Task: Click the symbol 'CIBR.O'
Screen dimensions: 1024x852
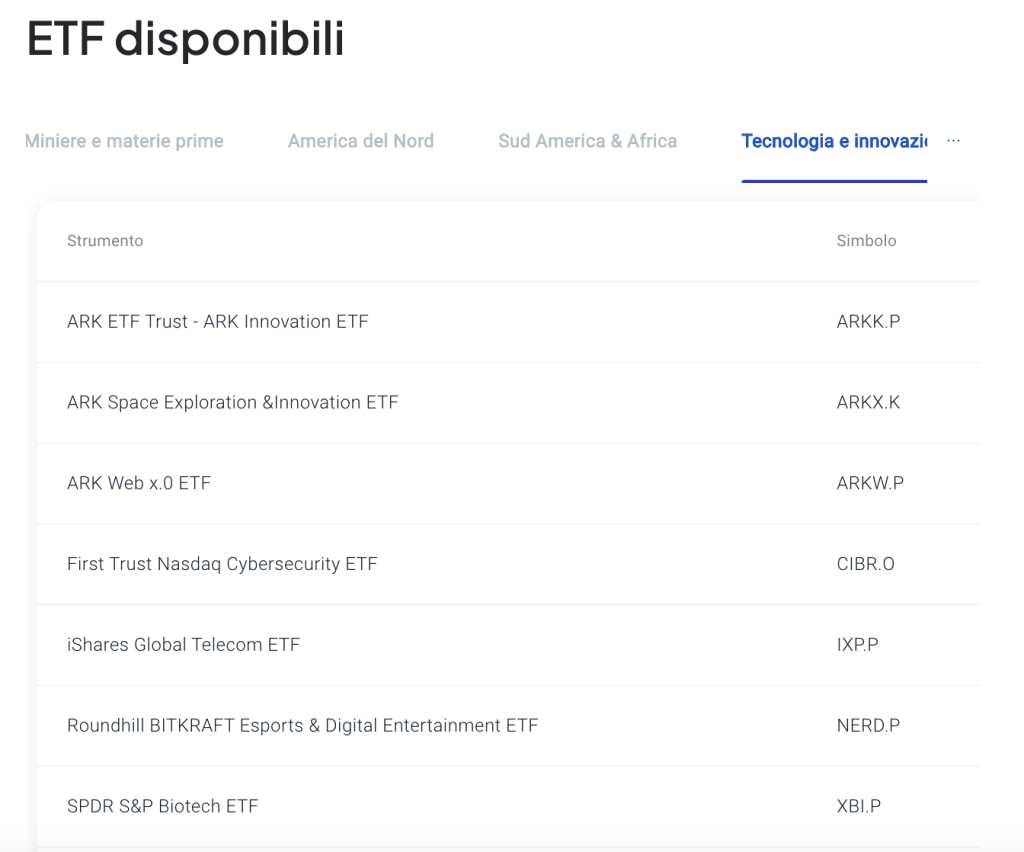Action: (x=866, y=564)
